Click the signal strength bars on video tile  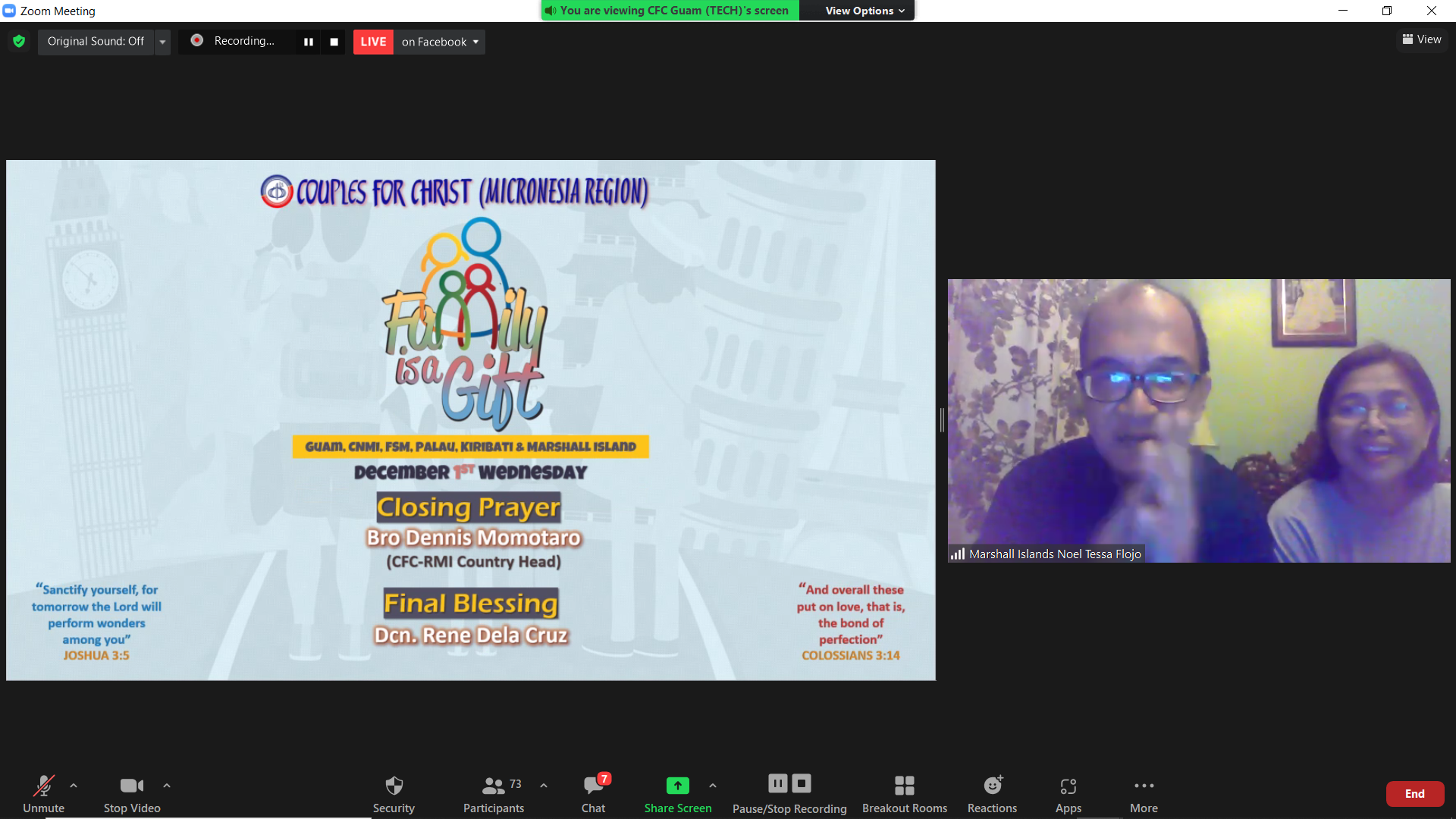tap(958, 554)
